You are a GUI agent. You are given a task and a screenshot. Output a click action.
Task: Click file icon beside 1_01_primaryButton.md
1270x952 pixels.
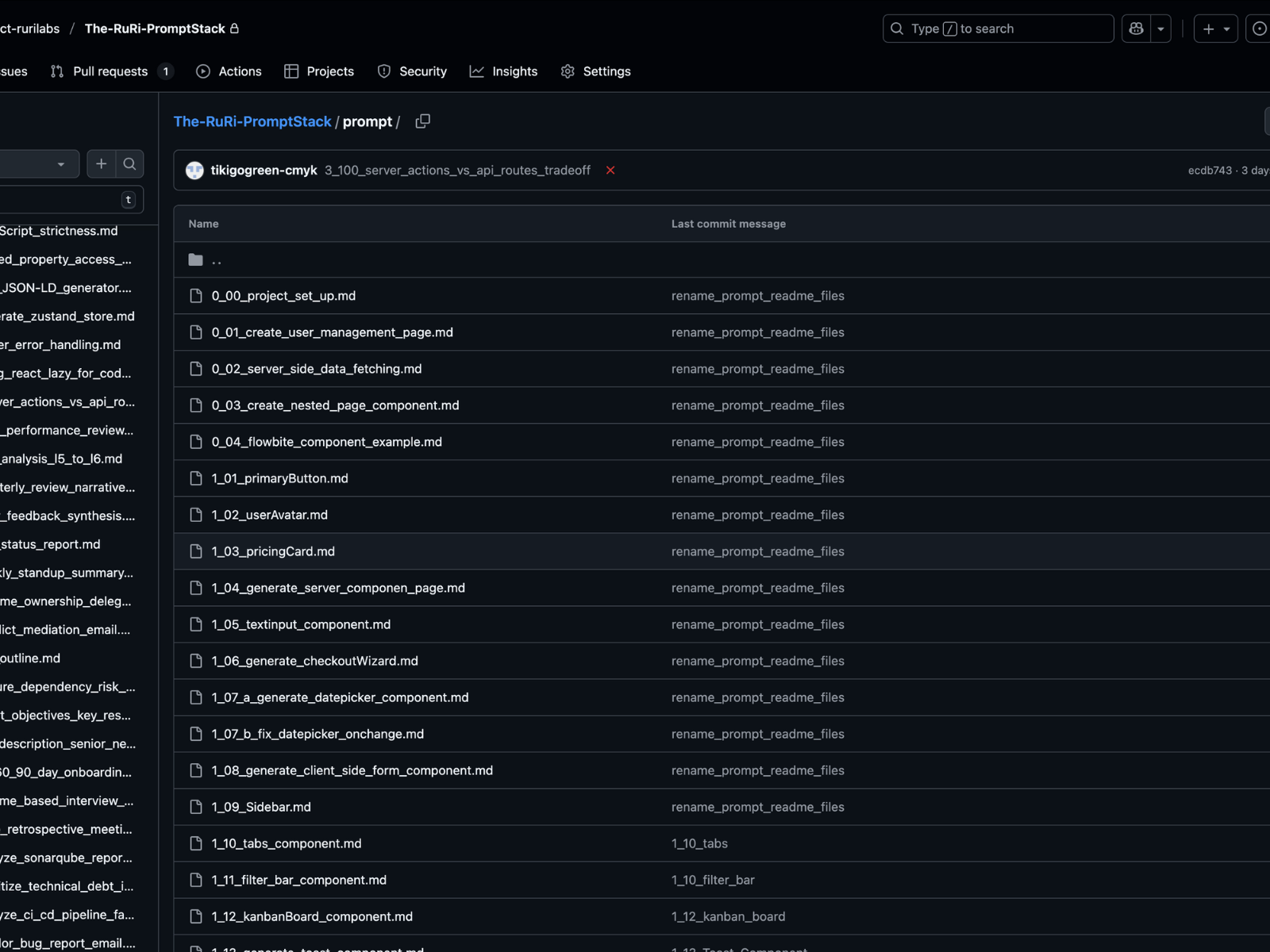pos(196,478)
